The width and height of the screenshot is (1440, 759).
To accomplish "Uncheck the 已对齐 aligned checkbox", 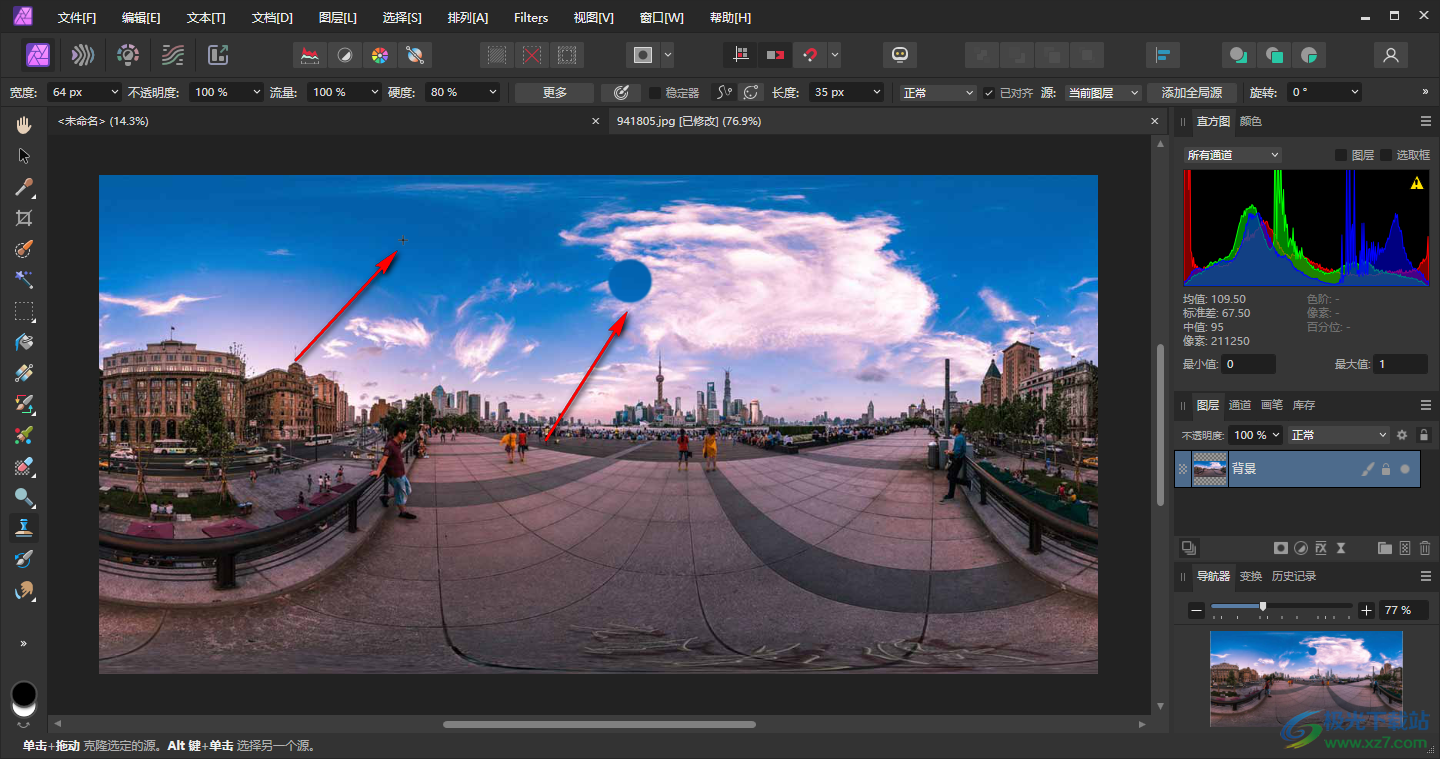I will click(989, 92).
